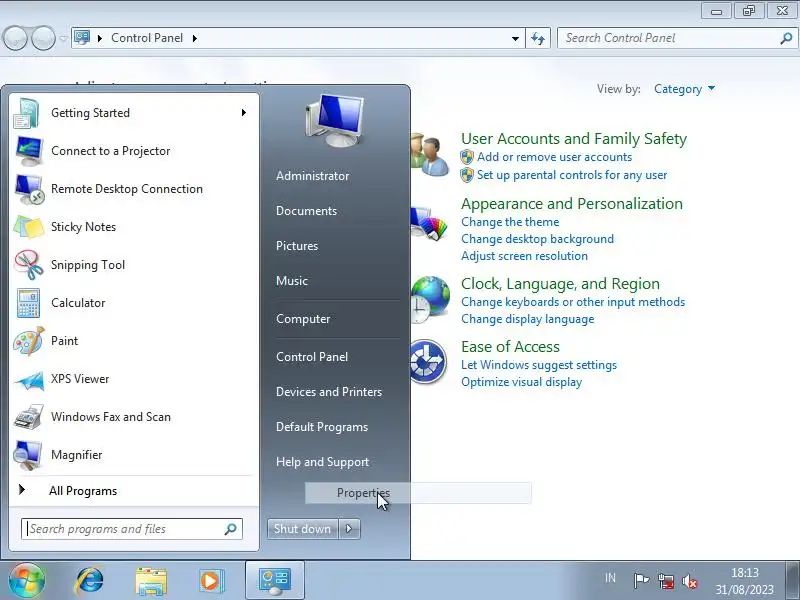The height and width of the screenshot is (600, 800).
Task: Open Music from Start menu
Action: coord(292,281)
